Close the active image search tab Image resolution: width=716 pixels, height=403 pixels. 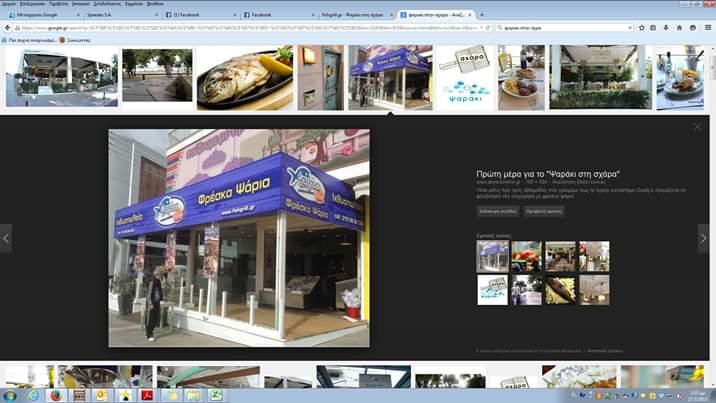click(x=469, y=15)
